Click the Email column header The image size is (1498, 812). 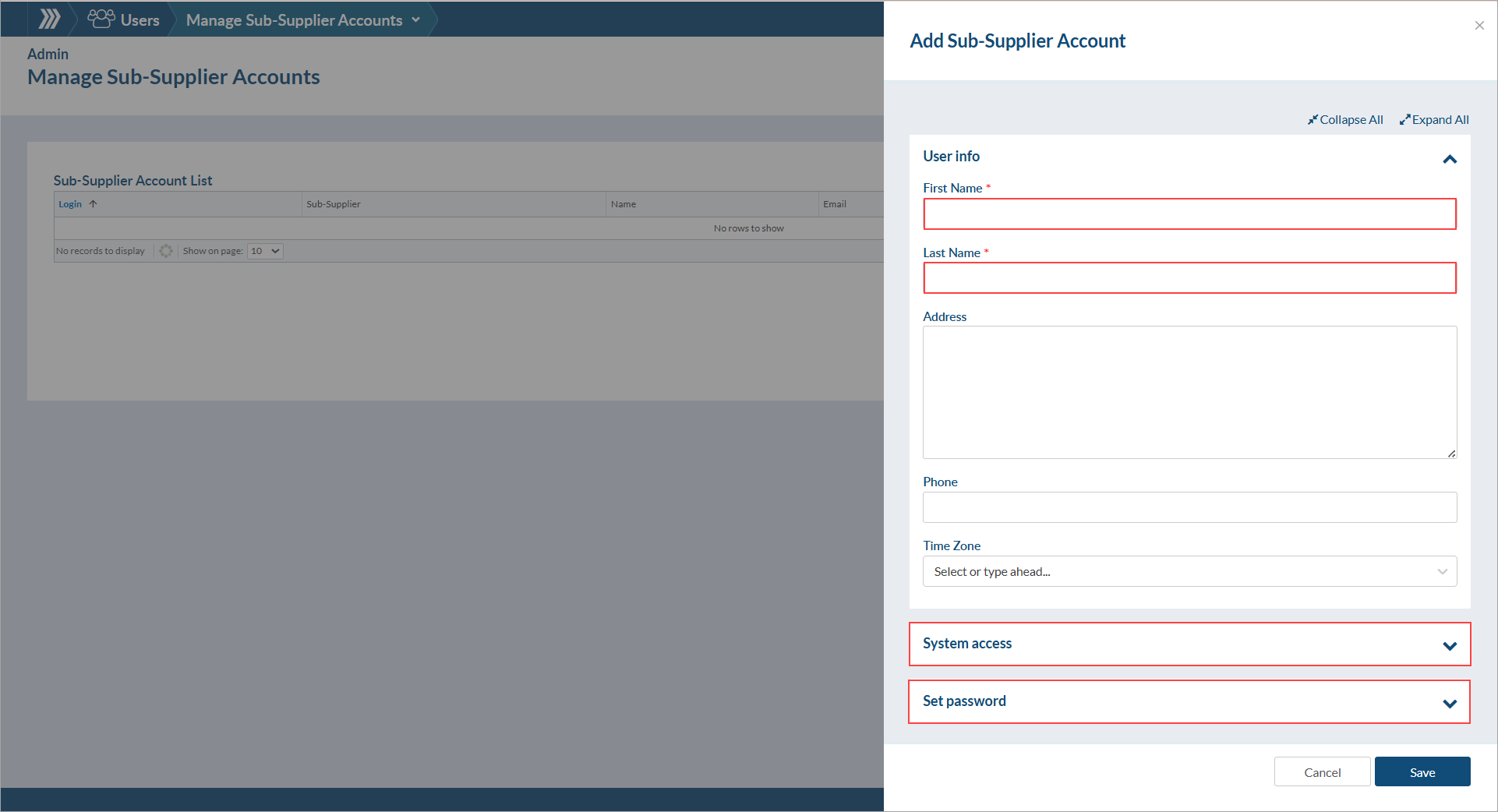click(x=835, y=204)
